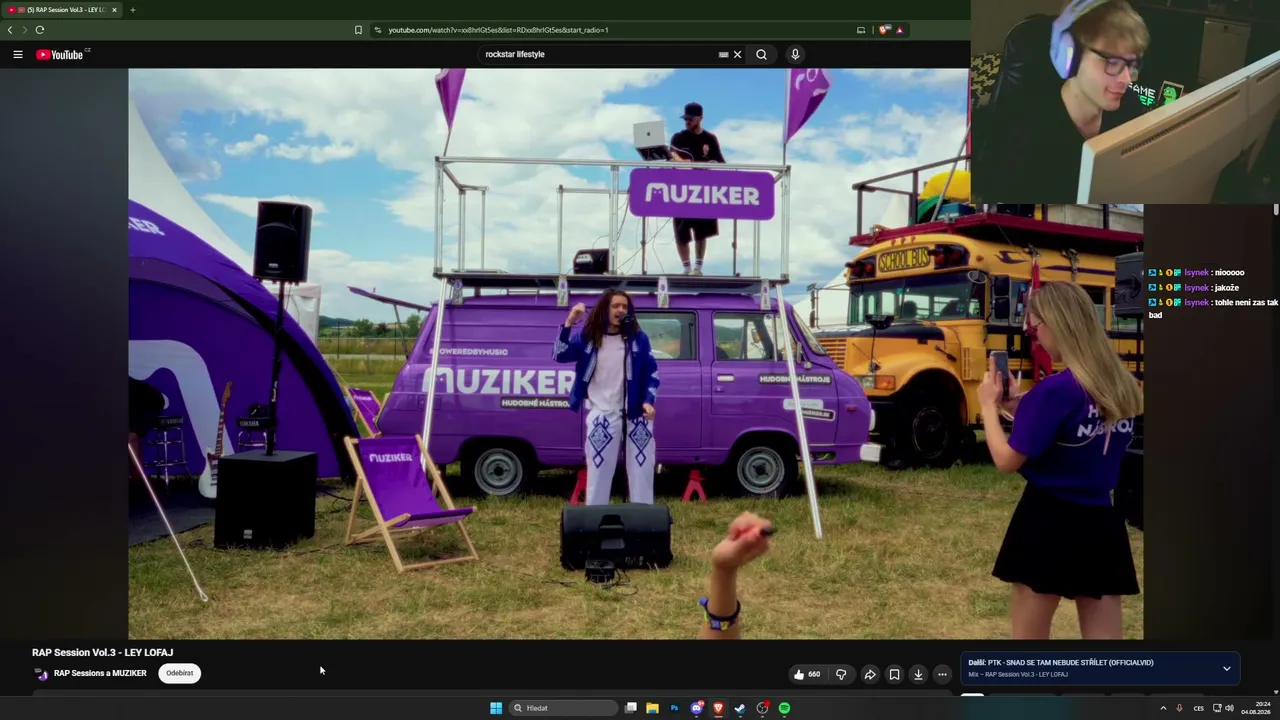Open Task View from the taskbar
1280x720 pixels.
coord(631,708)
